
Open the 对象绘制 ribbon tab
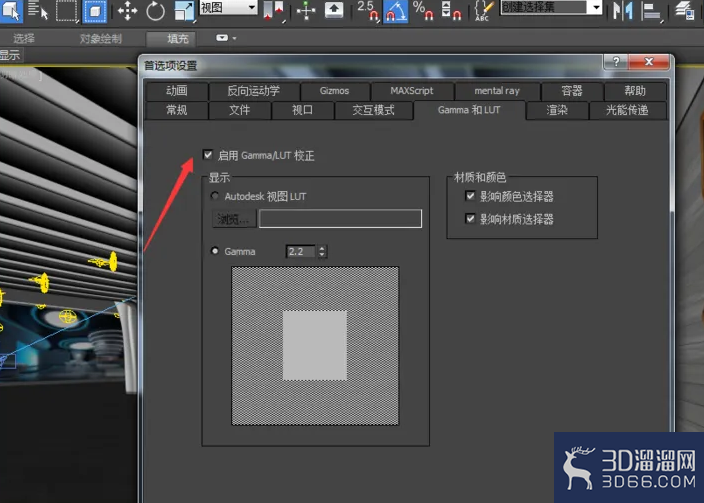101,39
